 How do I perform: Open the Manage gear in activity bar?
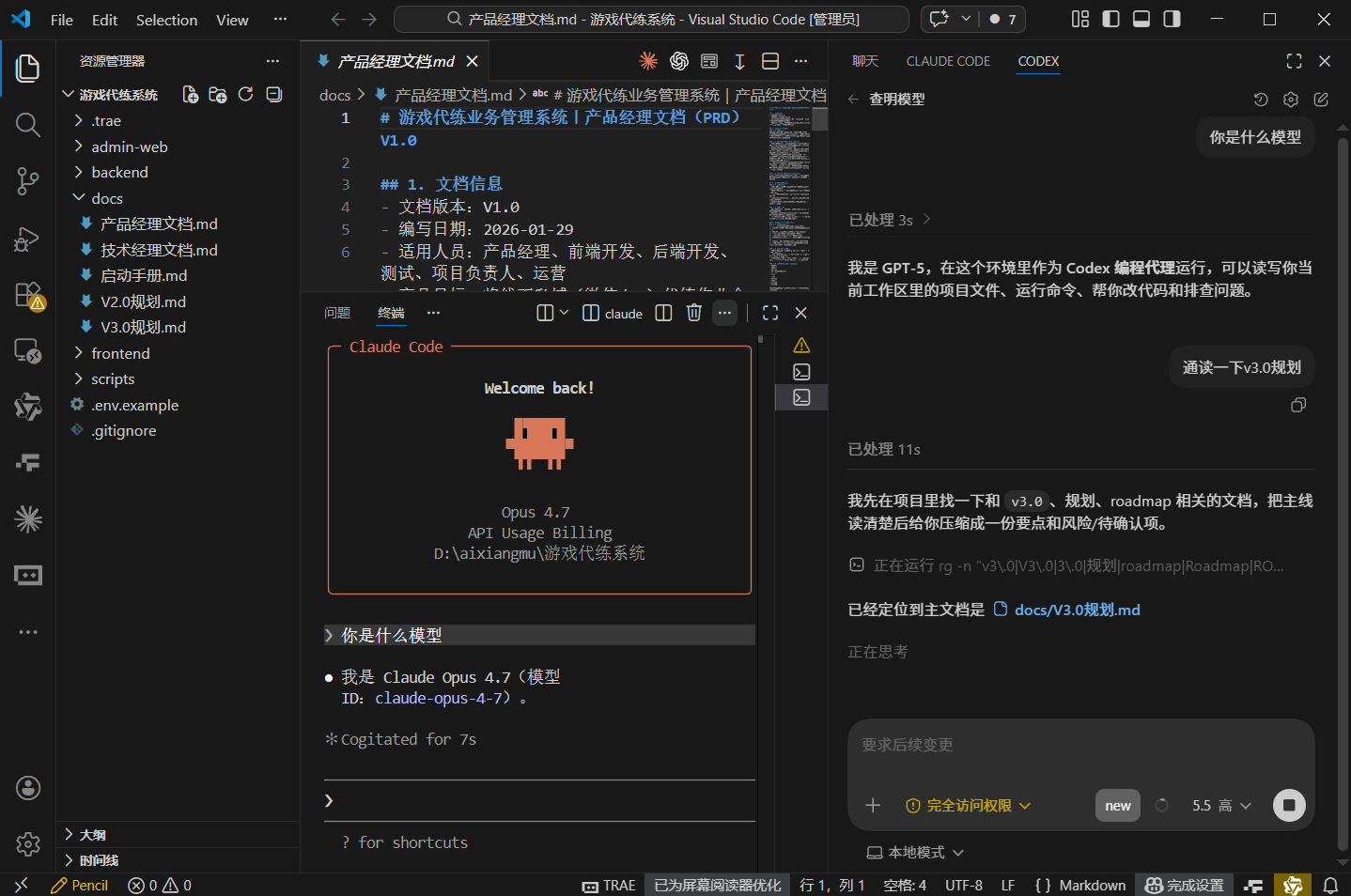28,844
